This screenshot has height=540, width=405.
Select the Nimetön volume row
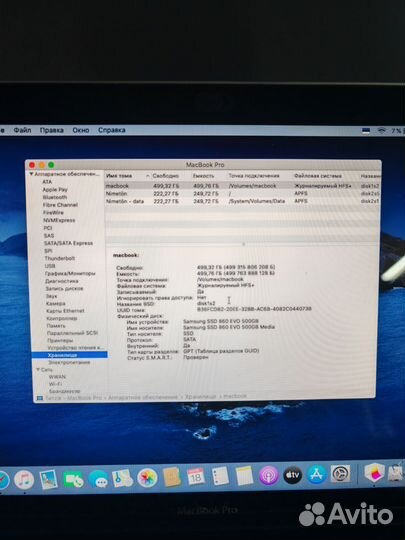point(242,194)
